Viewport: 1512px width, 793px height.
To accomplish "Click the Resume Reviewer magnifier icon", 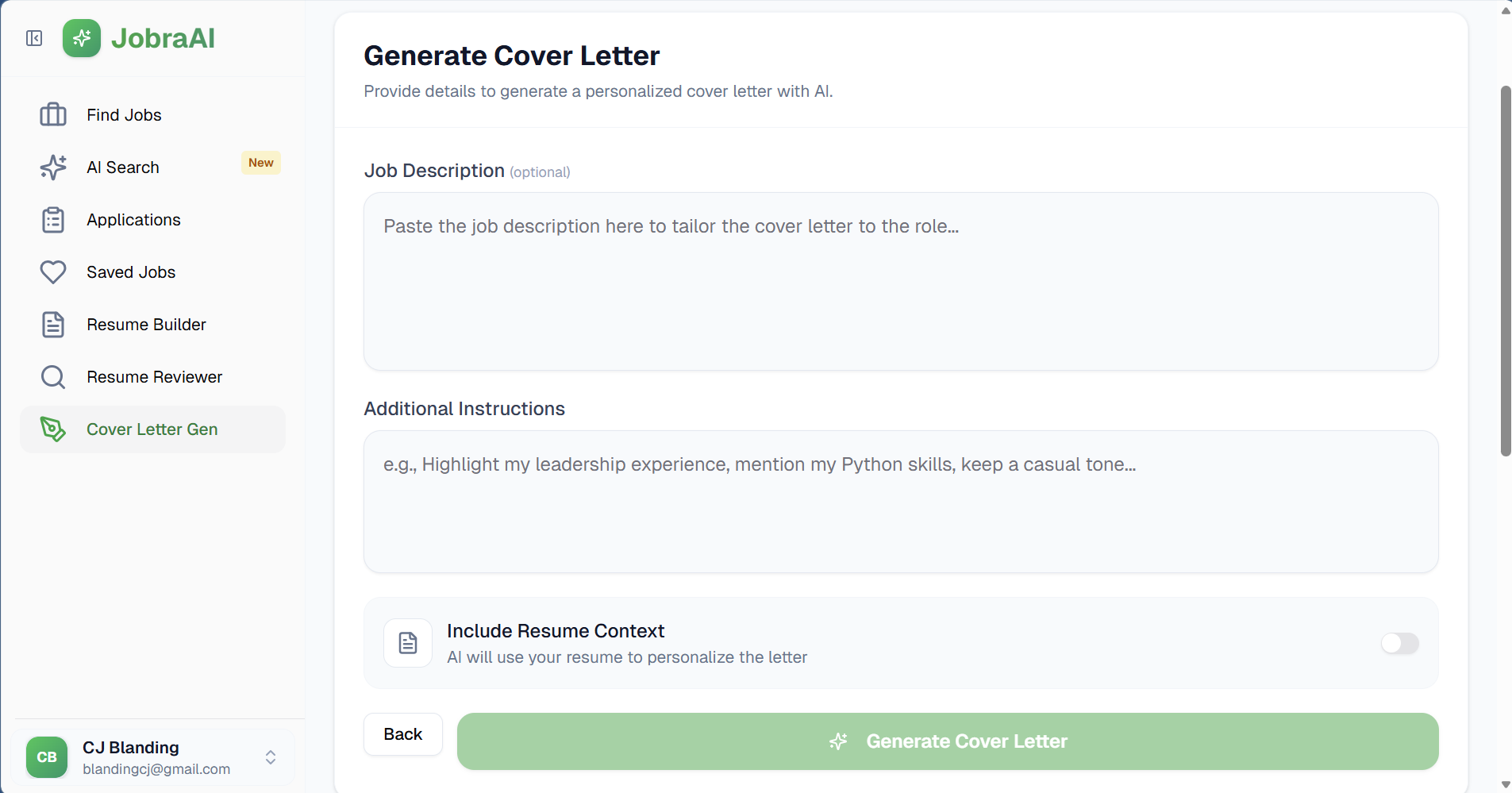I will pos(53,377).
